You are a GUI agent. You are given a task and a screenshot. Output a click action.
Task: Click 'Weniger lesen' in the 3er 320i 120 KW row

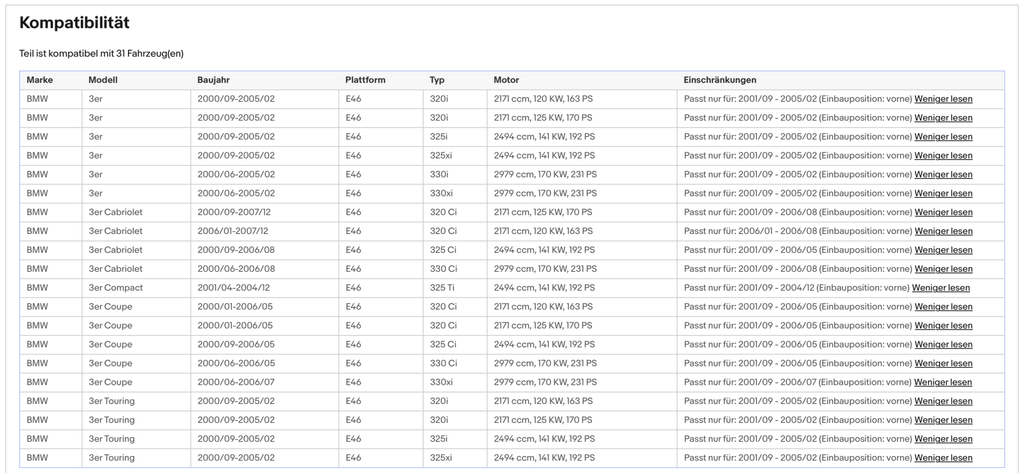pos(943,99)
